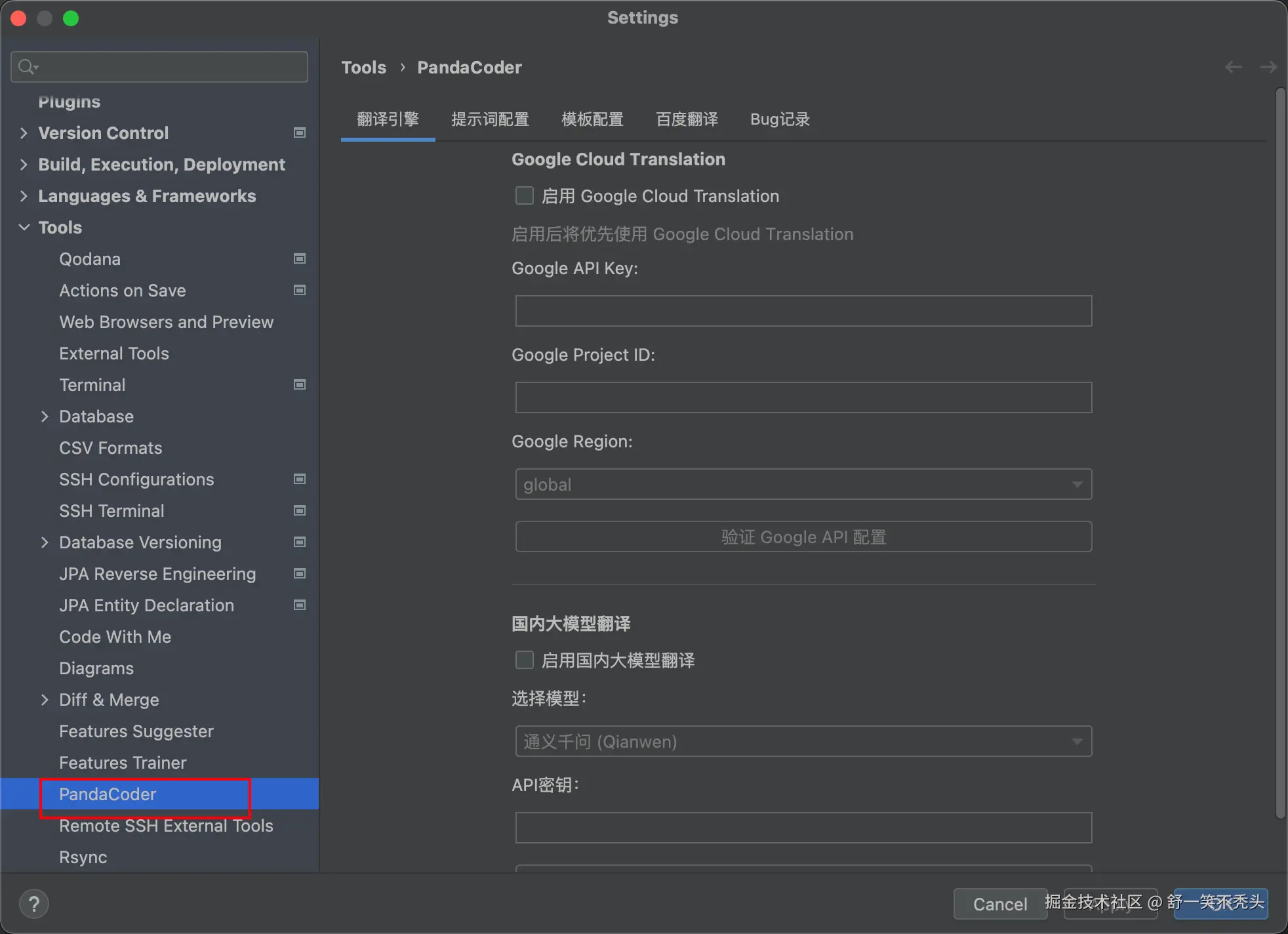
Task: Collapse the Tools tree section
Action: pos(24,228)
